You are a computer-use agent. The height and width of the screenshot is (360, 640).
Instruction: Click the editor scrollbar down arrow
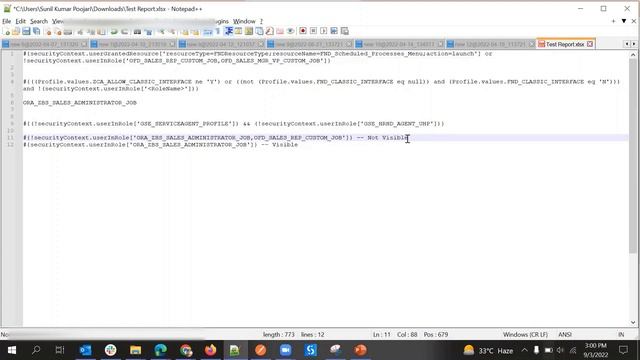coord(633,322)
